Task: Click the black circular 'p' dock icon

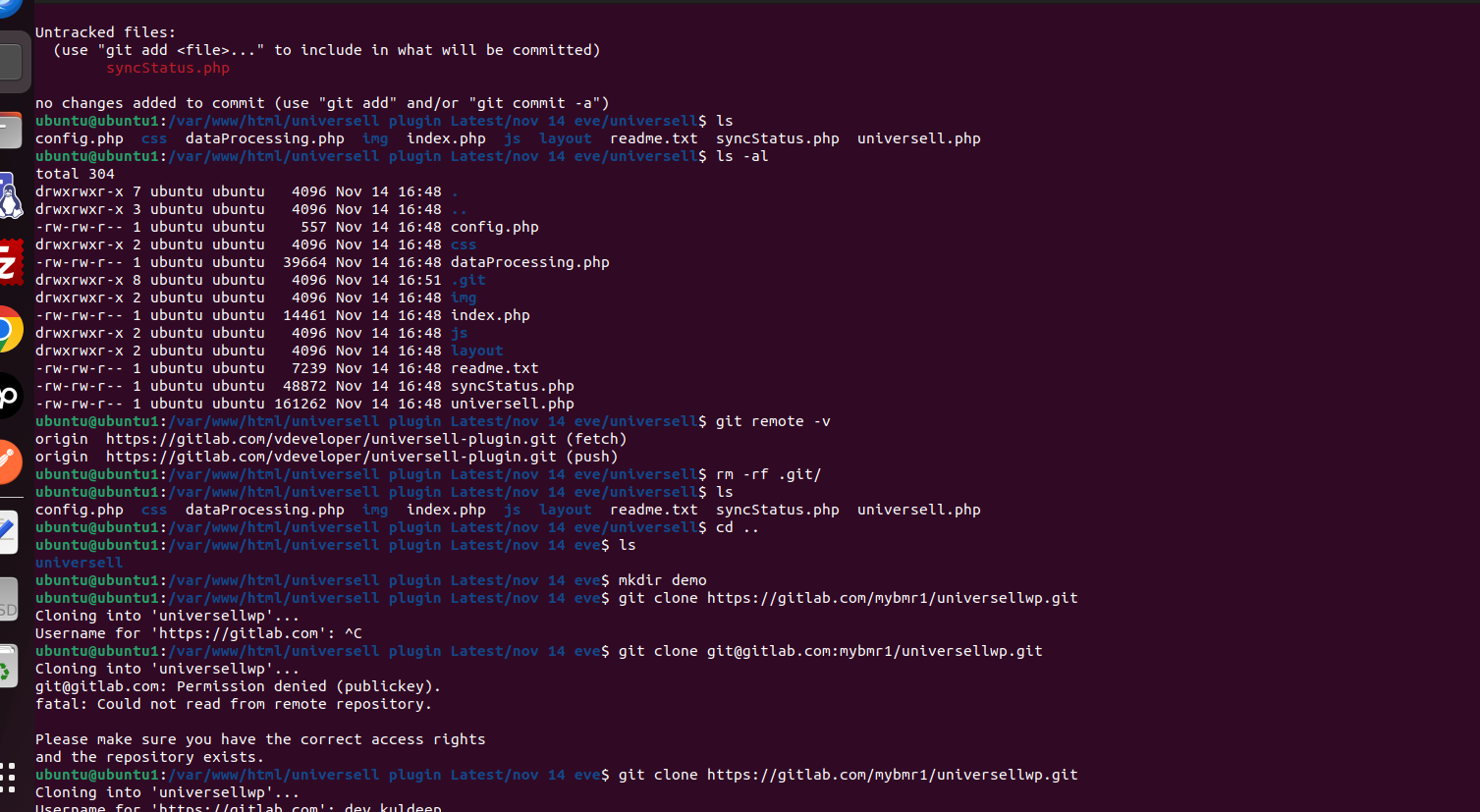Action: [x=9, y=396]
